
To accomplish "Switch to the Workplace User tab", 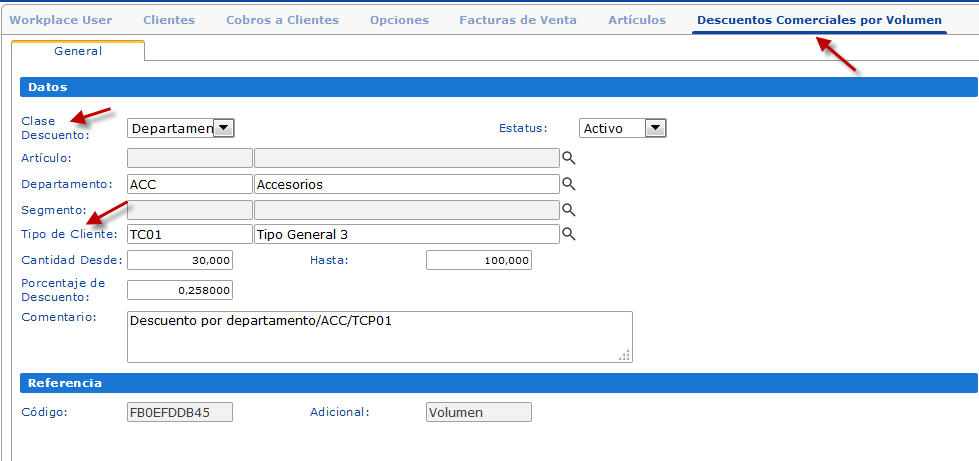I will point(61,20).
